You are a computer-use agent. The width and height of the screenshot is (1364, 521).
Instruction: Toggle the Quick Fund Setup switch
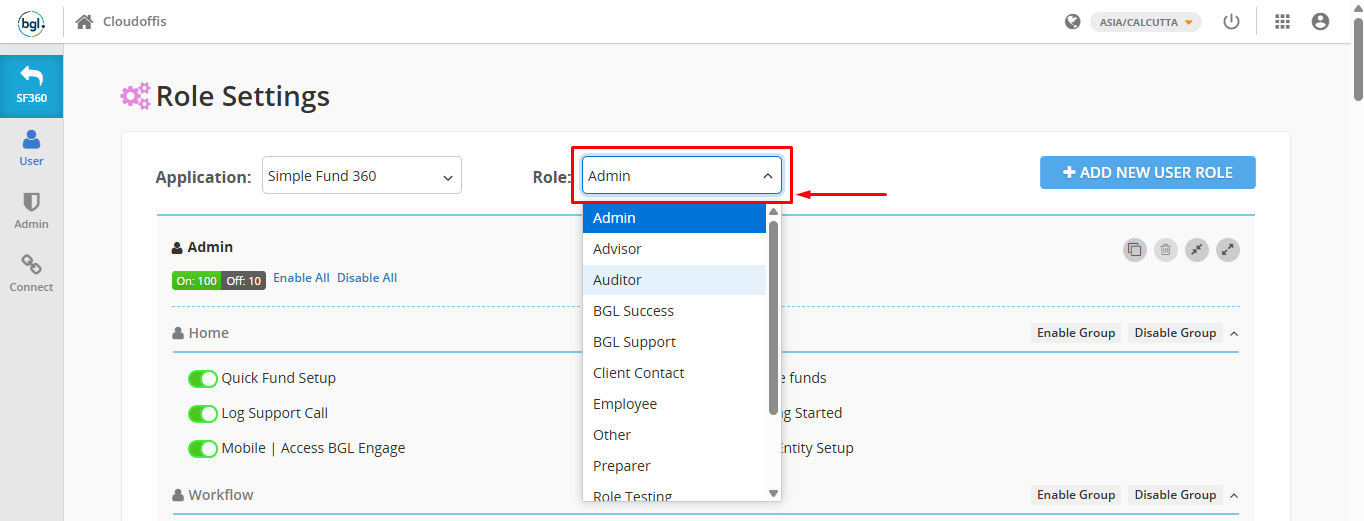(203, 379)
